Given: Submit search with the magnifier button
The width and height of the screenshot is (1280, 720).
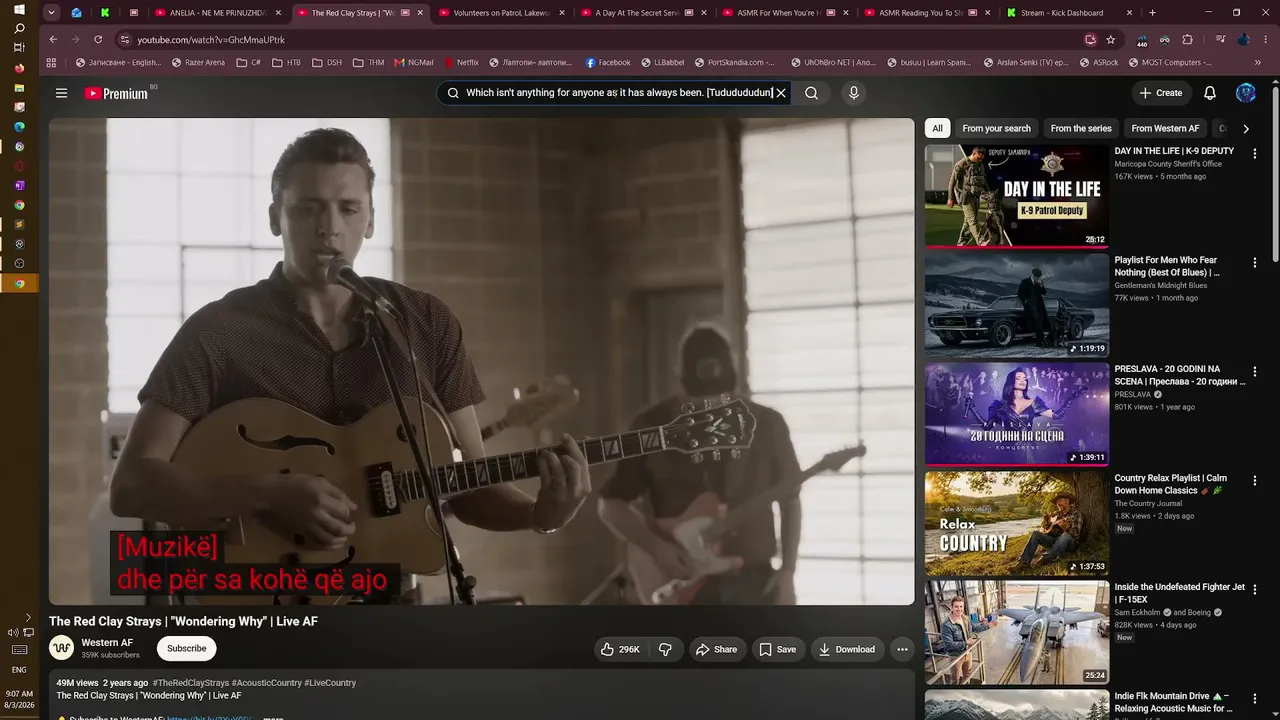Looking at the screenshot, I should 811,93.
